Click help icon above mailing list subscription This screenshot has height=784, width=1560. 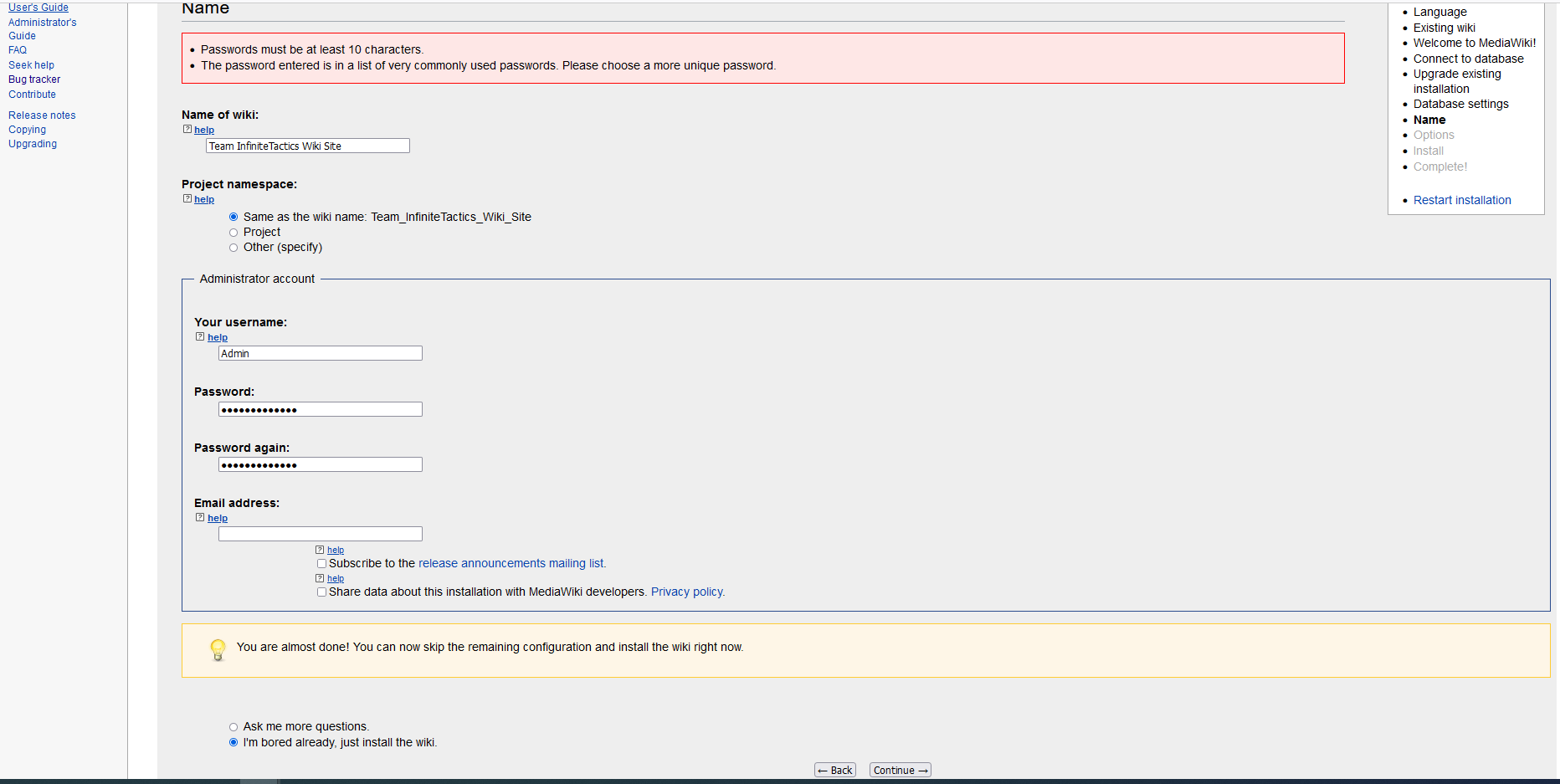320,550
